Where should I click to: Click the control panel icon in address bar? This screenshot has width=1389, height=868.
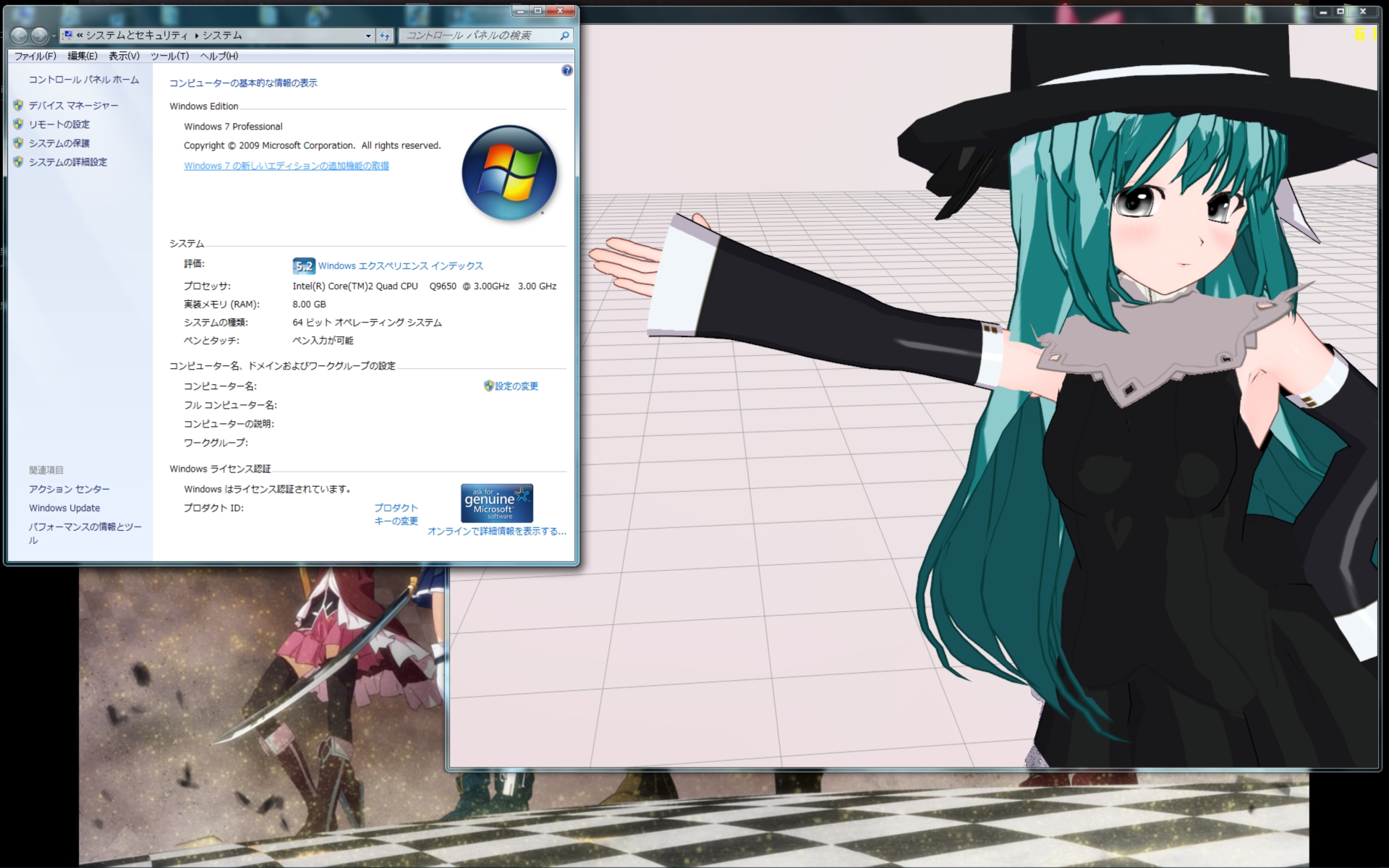tap(67, 35)
